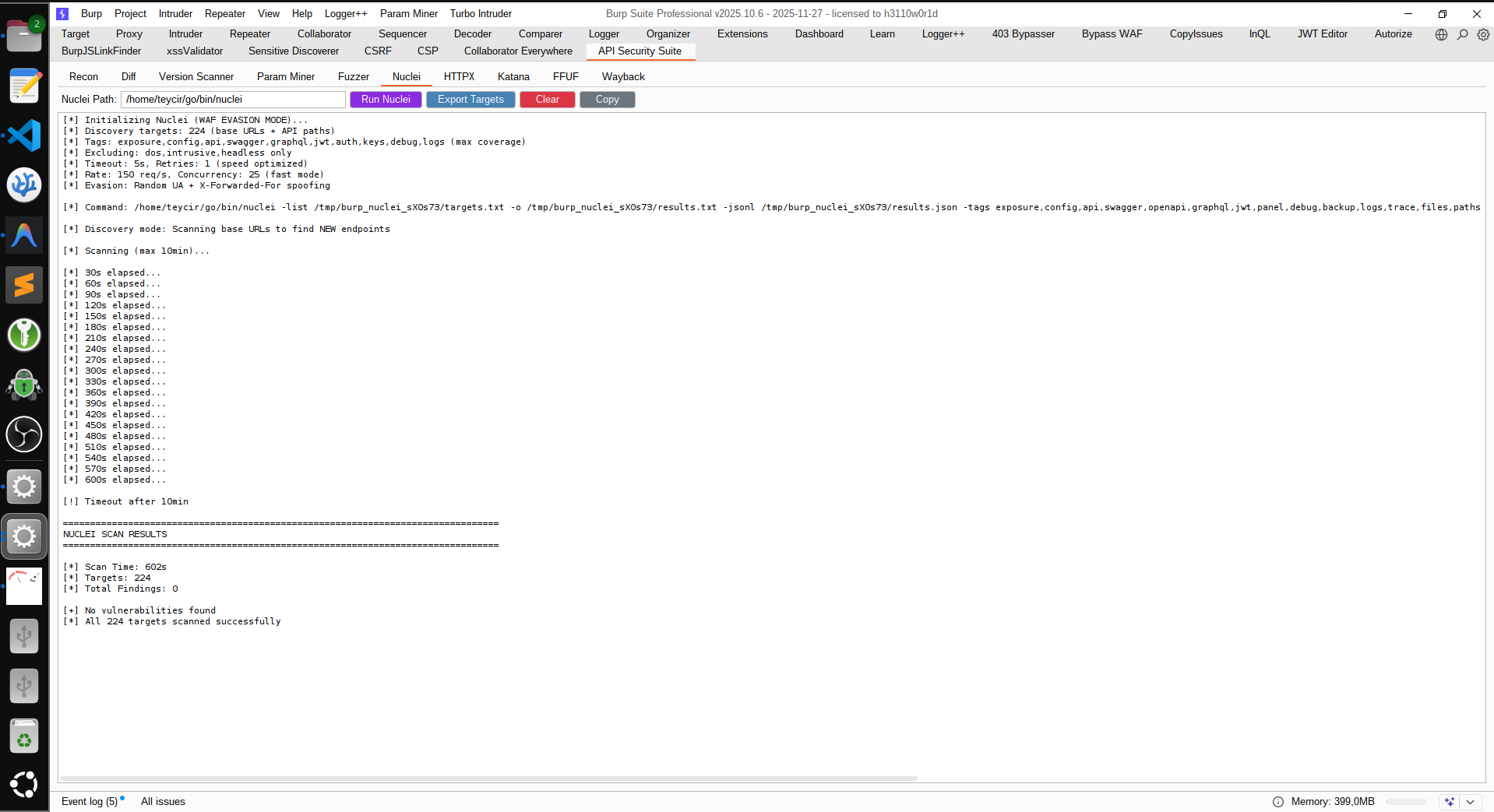This screenshot has width=1494, height=812.
Task: Open the Decoder tab
Action: 473,33
